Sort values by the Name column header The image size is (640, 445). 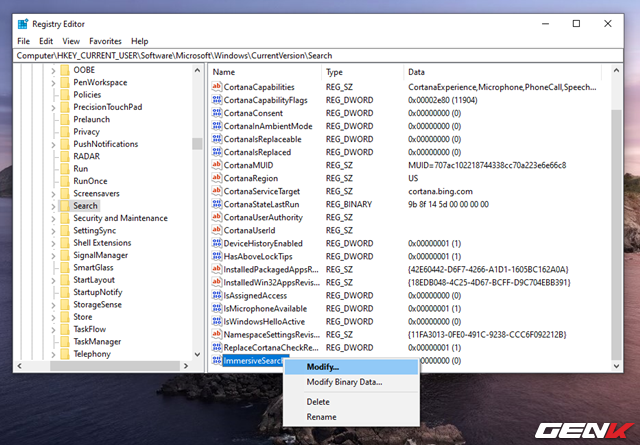coord(266,72)
